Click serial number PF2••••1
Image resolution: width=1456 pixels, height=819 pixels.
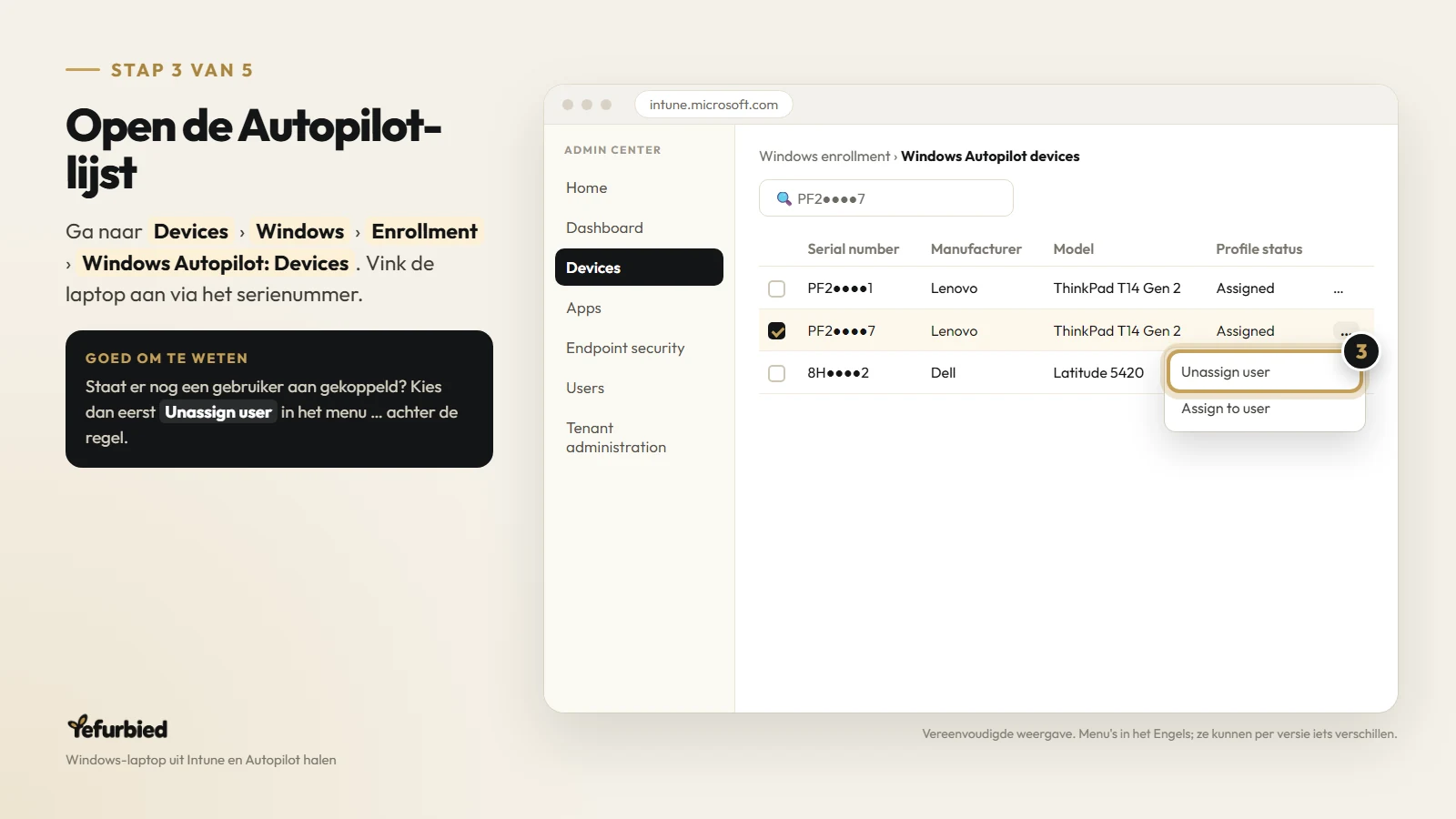[x=840, y=288]
